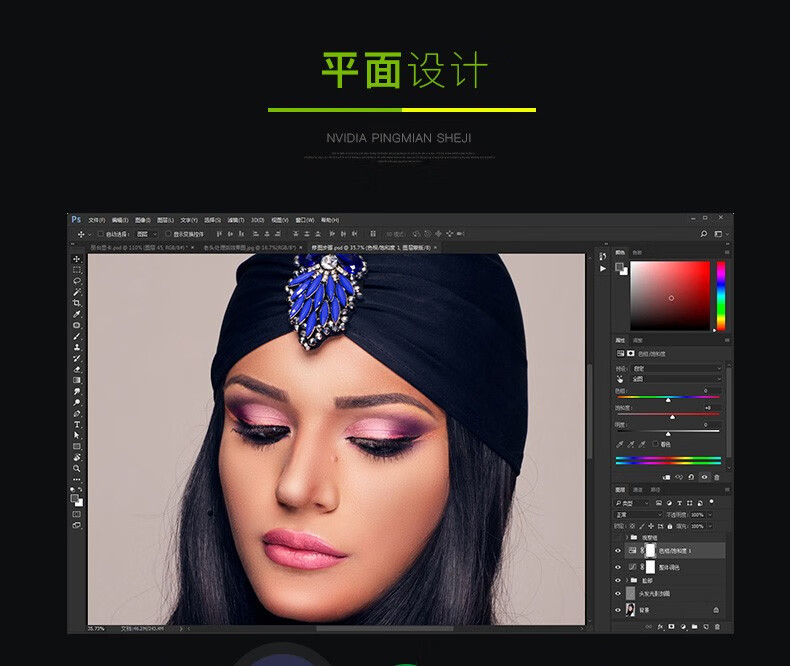Filter layers by type layers (T icon)
Screen dimensions: 790x666
679,503
